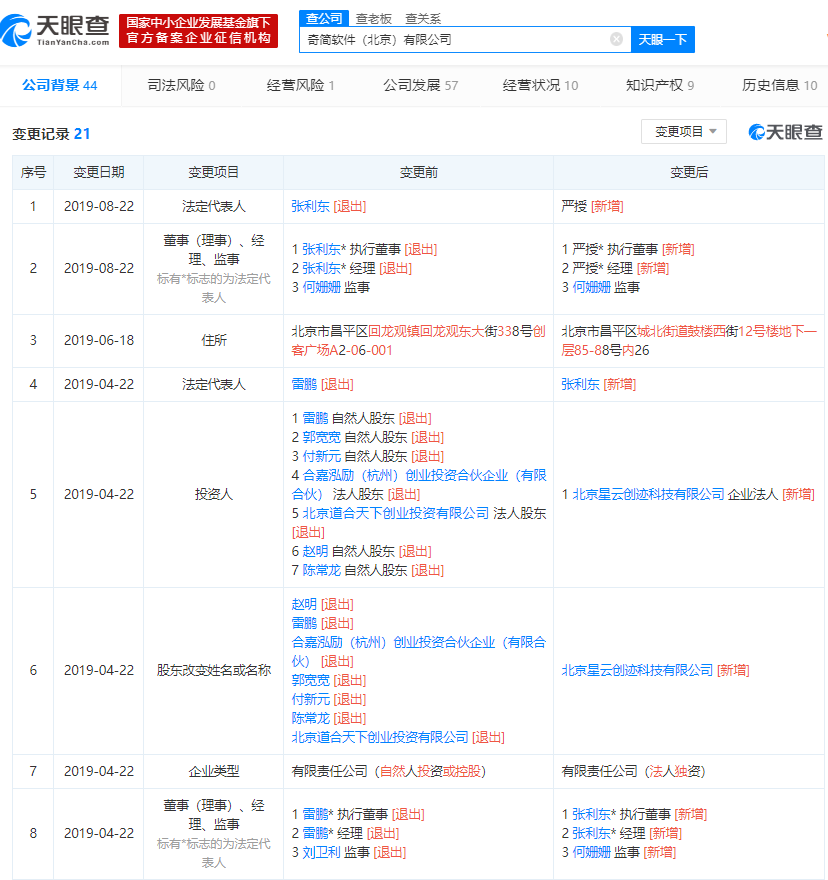The image size is (828, 880).
Task: Open the 司法风险 section tab
Action: pos(180,85)
